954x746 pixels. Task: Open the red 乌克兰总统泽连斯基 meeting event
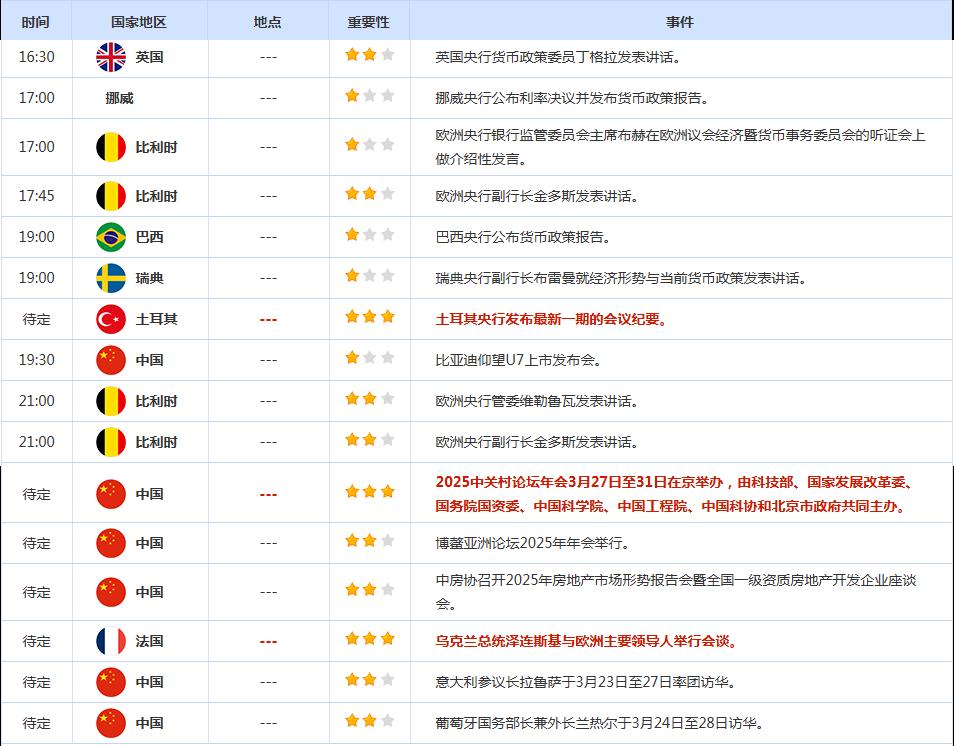[x=586, y=641]
